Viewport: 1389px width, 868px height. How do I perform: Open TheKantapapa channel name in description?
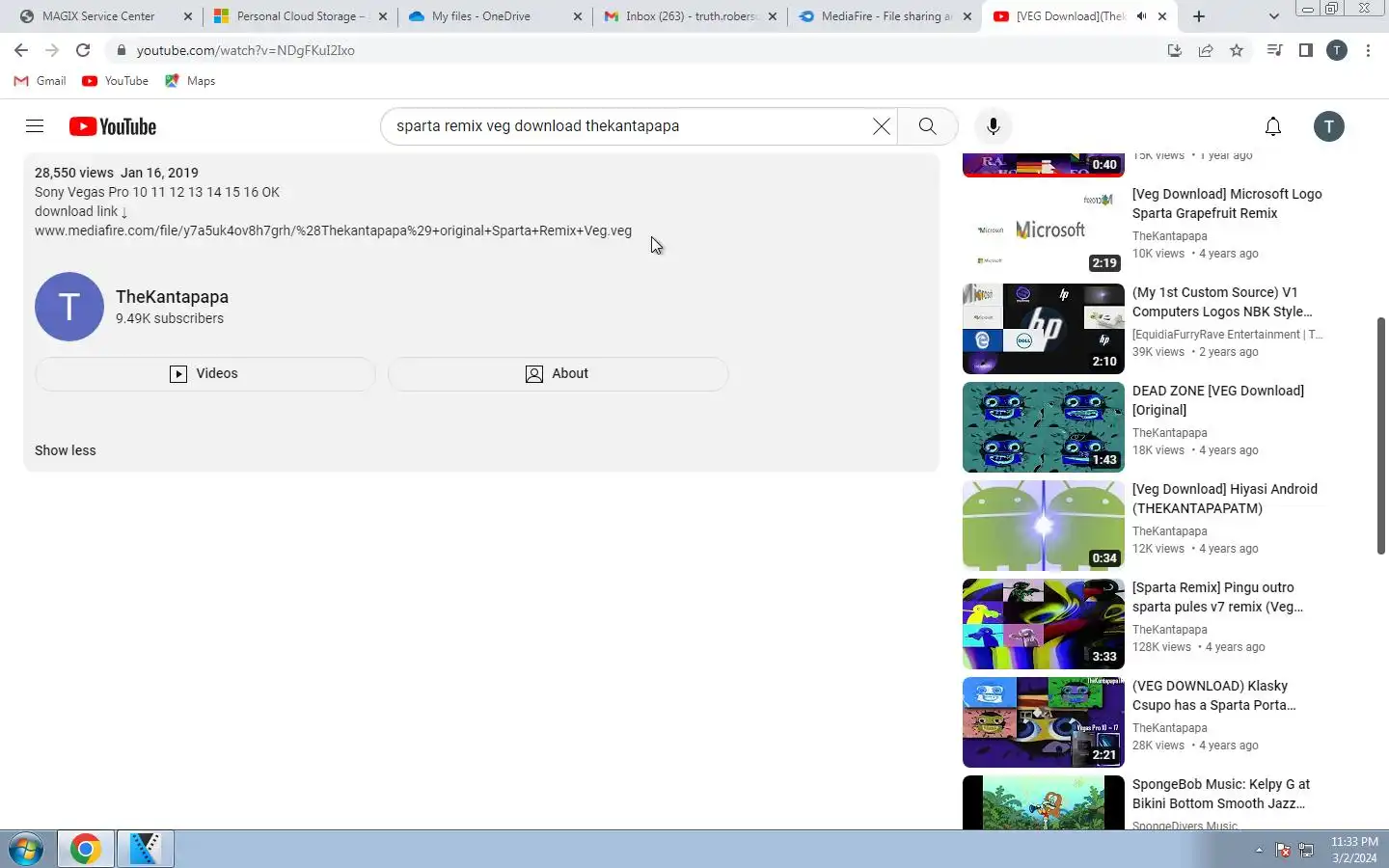[172, 297]
